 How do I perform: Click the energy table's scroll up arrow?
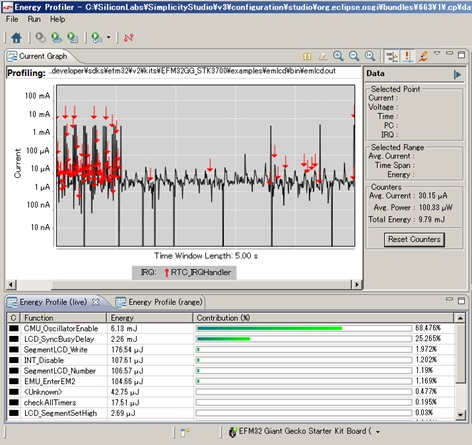tap(460, 318)
